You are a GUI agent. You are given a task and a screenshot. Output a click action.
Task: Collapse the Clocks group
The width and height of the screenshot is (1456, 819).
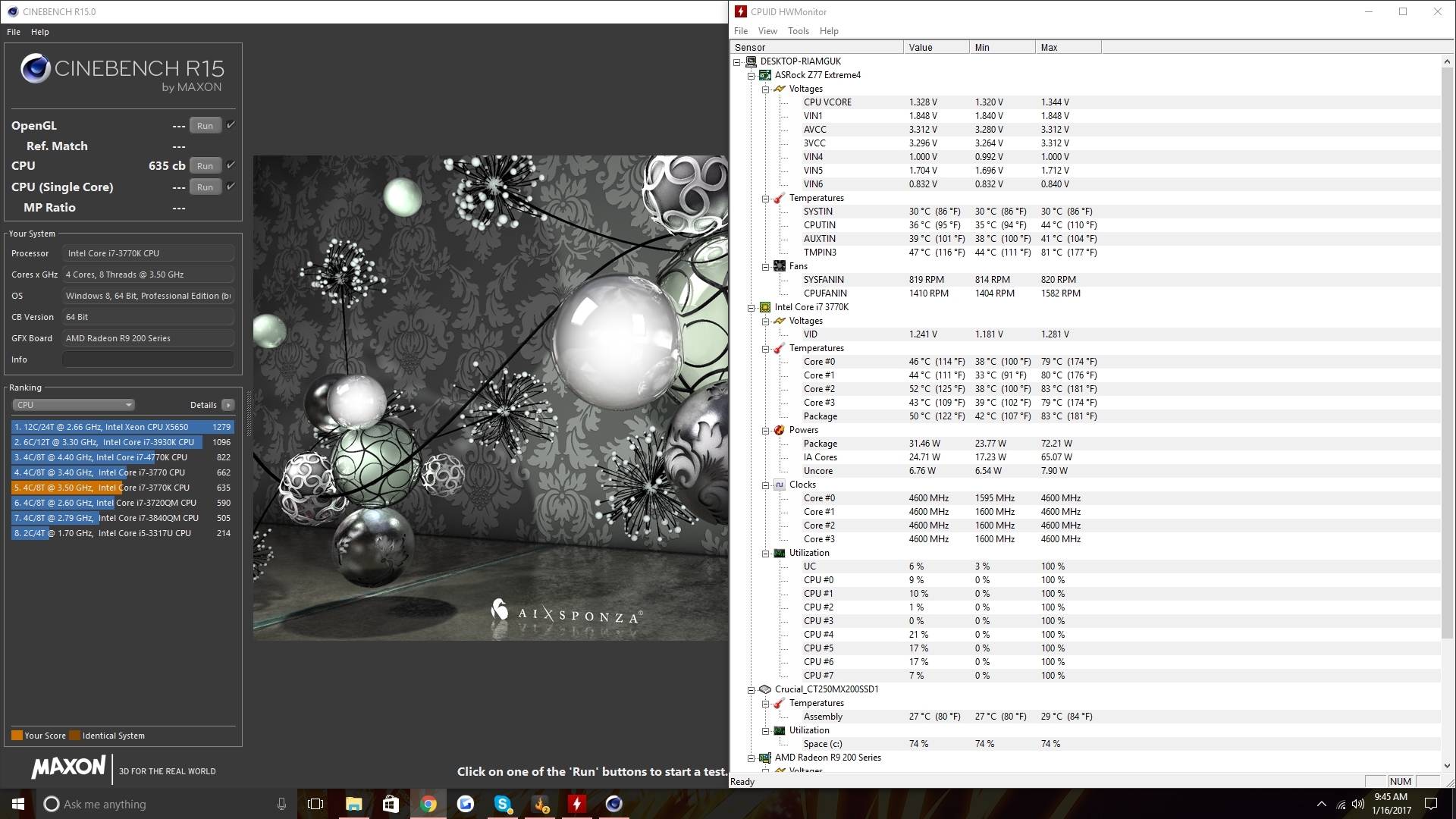765,485
